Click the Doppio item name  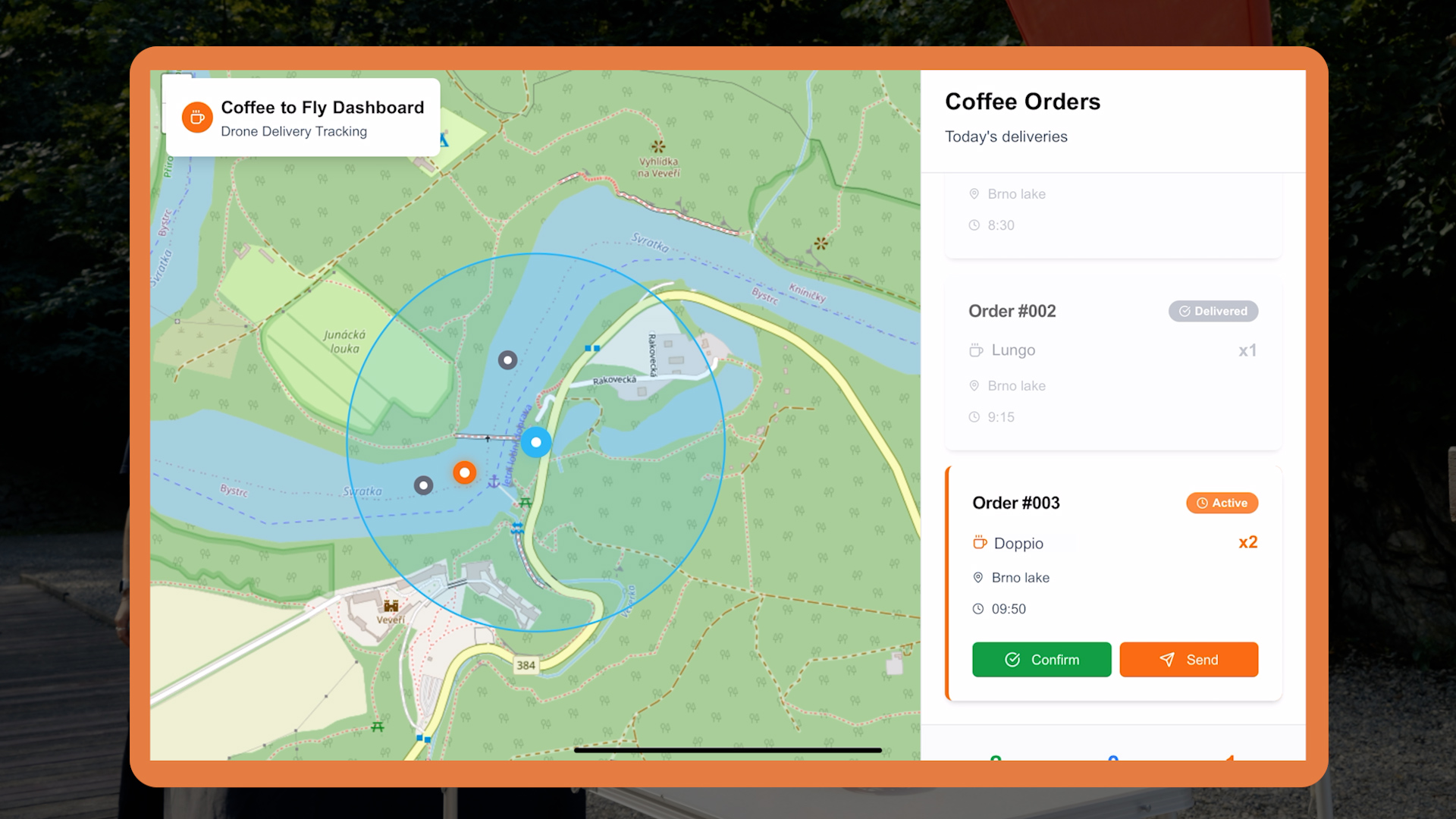click(x=1018, y=544)
